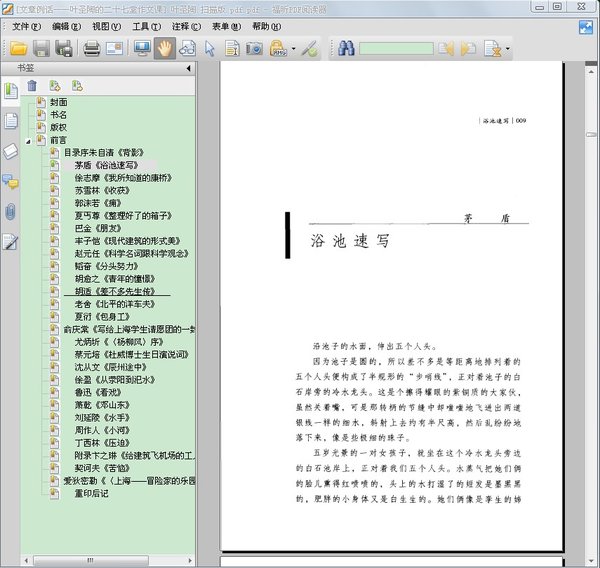Select the 封面 bookmark
600x568 pixels.
59,102
